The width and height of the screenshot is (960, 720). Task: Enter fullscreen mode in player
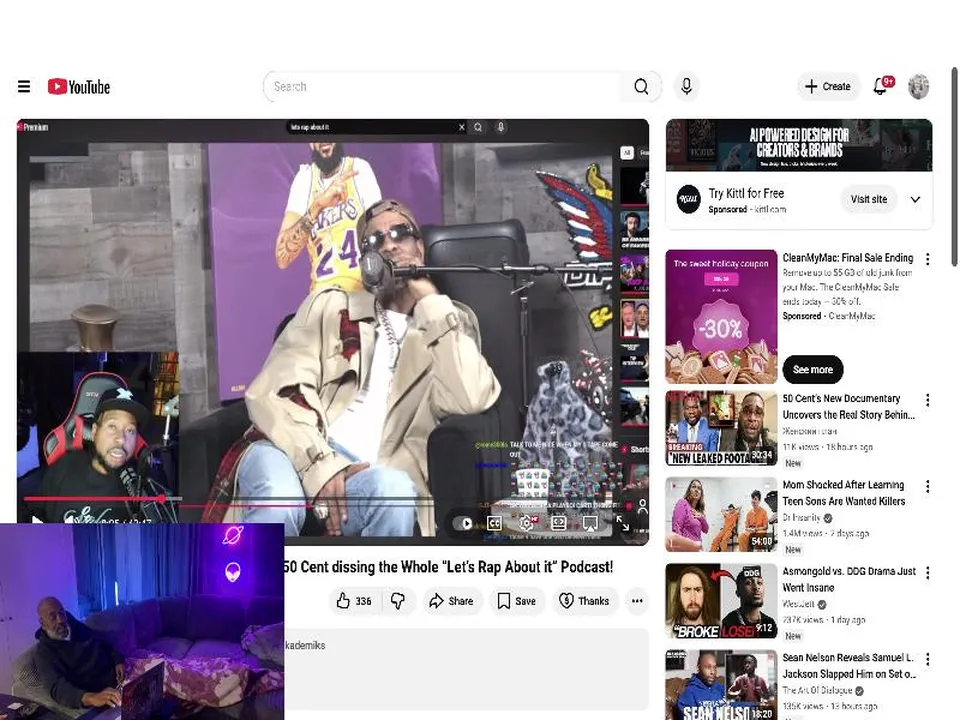pyautogui.click(x=623, y=523)
